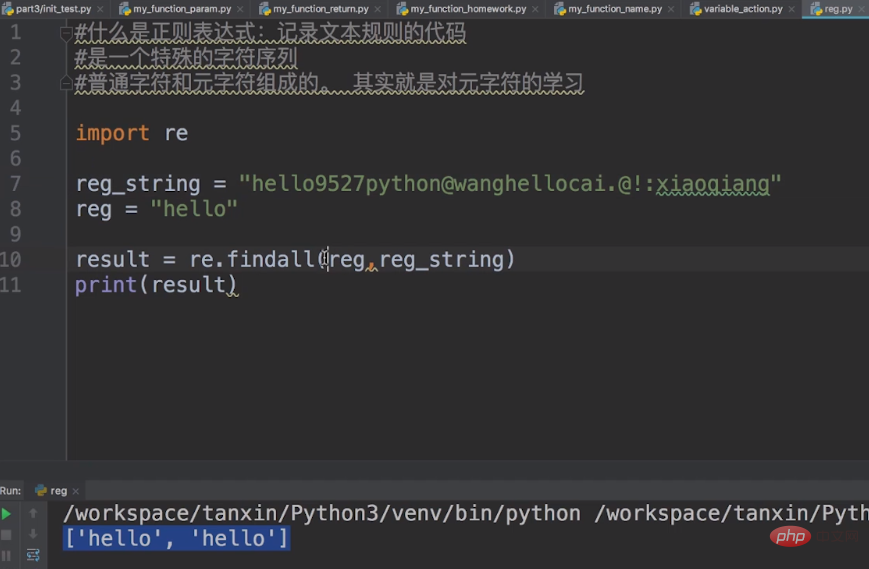Click the file icon on variable_action.py tab
The height and width of the screenshot is (569, 869).
696,9
